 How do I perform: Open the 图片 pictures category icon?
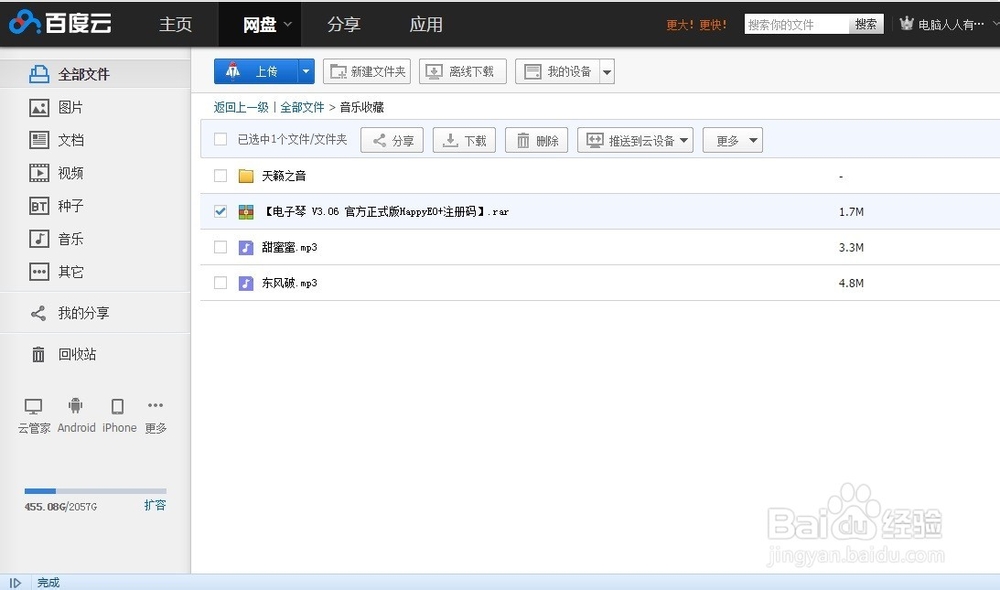click(39, 107)
